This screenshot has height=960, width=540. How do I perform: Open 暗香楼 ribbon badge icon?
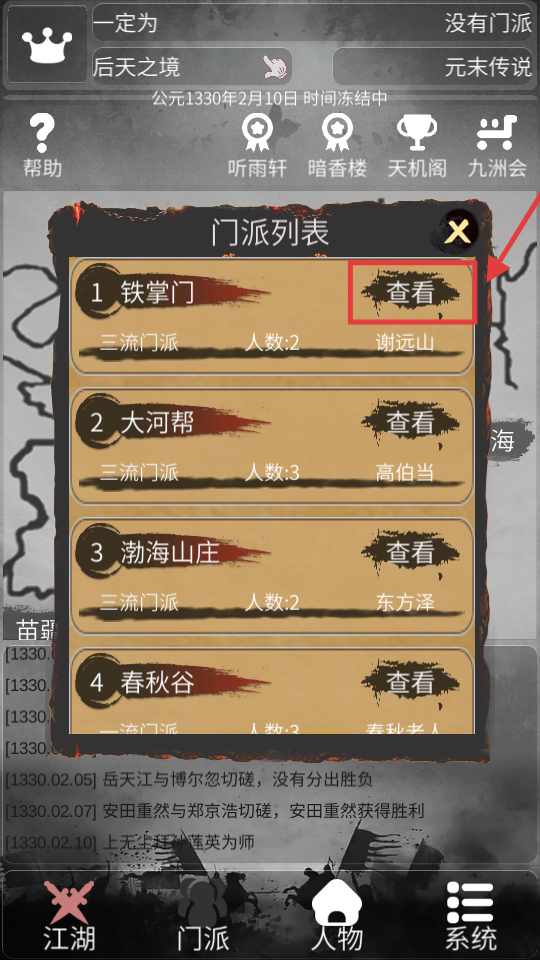coord(337,133)
